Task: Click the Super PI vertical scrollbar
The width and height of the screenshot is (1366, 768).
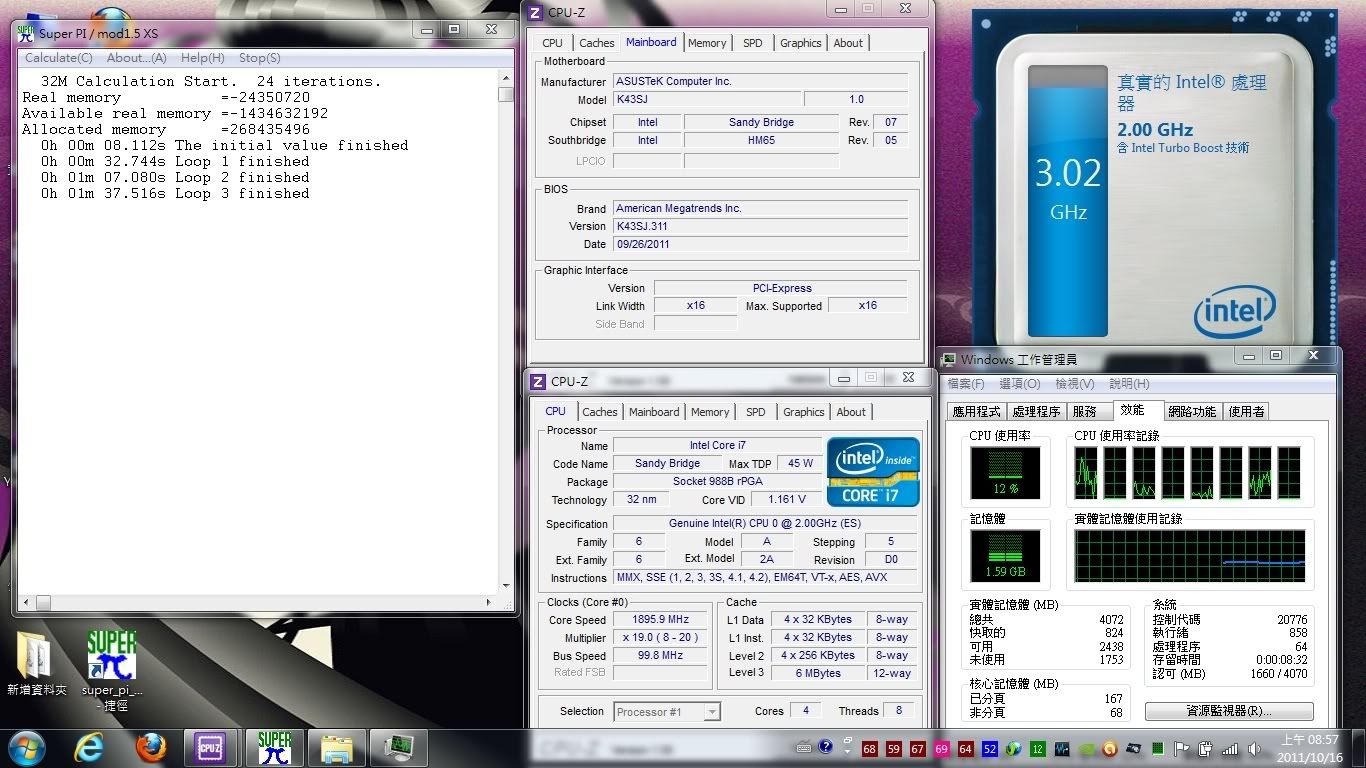Action: tap(506, 330)
